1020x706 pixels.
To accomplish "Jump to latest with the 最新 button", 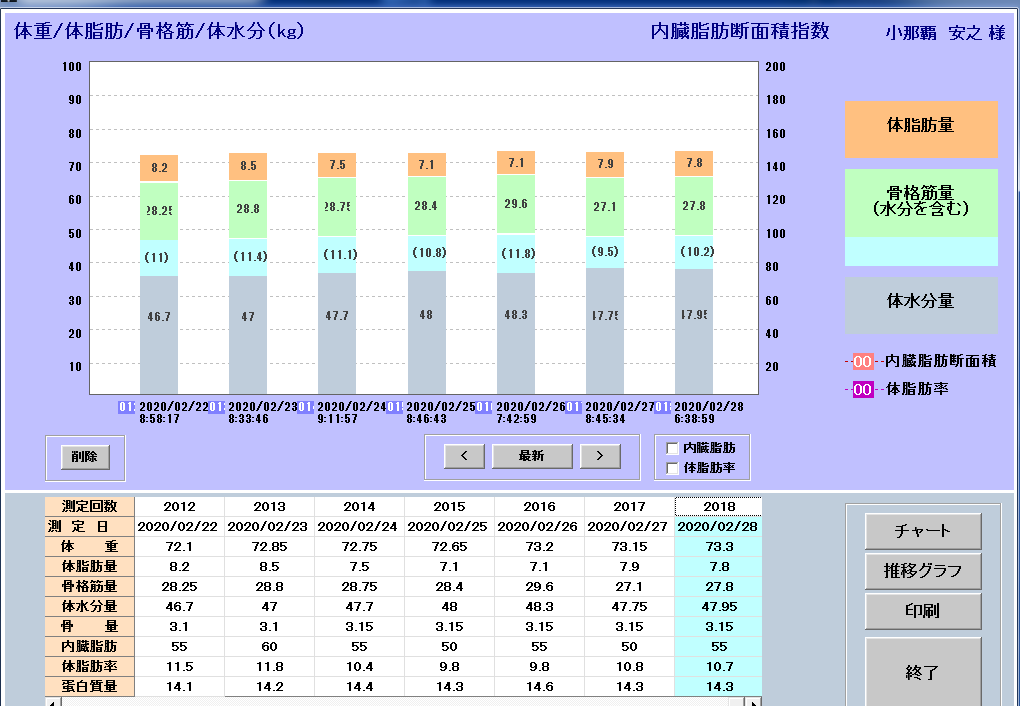I will [531, 456].
